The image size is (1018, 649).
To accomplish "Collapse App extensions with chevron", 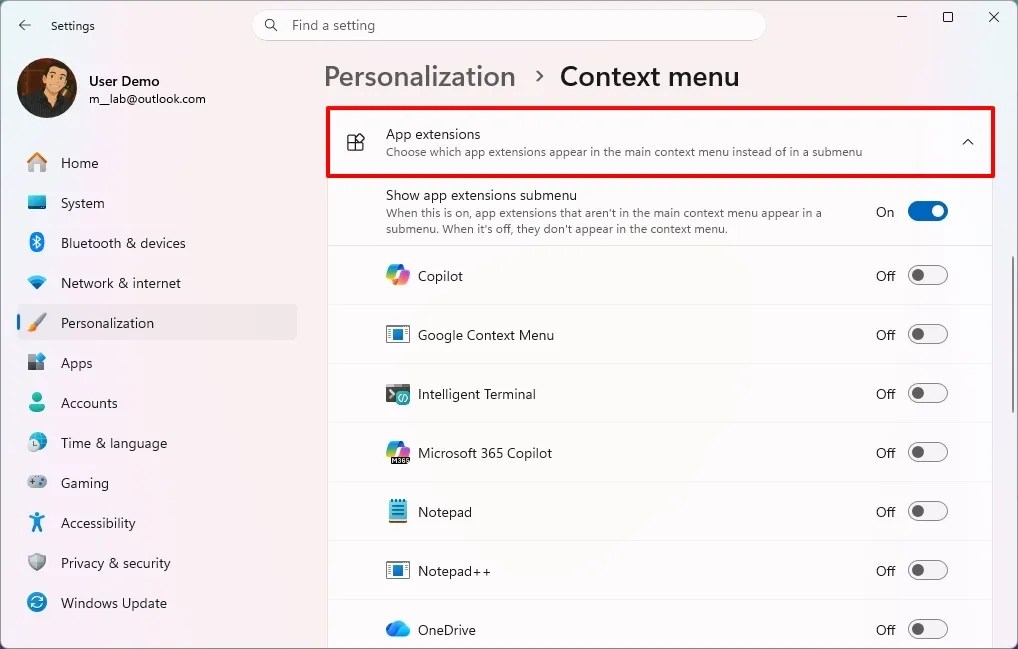I will point(967,142).
